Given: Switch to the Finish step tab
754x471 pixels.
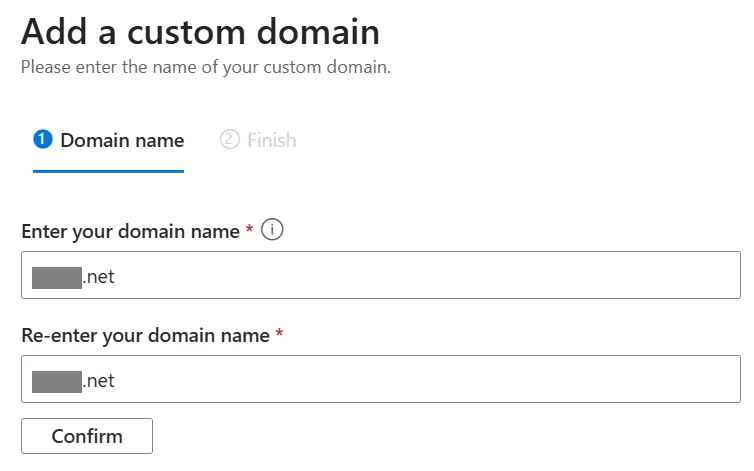Looking at the screenshot, I should 258,140.
